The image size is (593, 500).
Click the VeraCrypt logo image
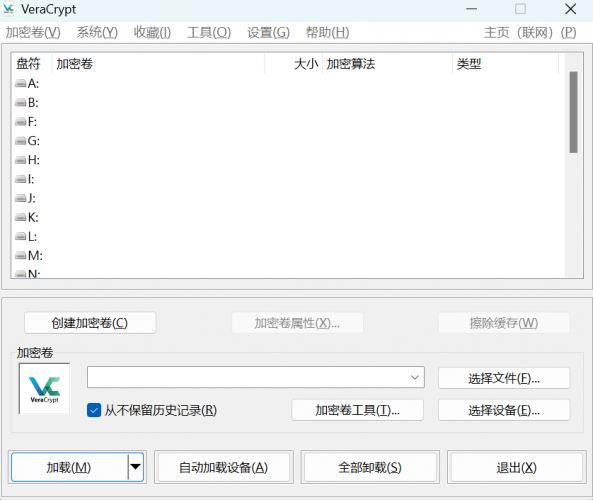point(44,388)
